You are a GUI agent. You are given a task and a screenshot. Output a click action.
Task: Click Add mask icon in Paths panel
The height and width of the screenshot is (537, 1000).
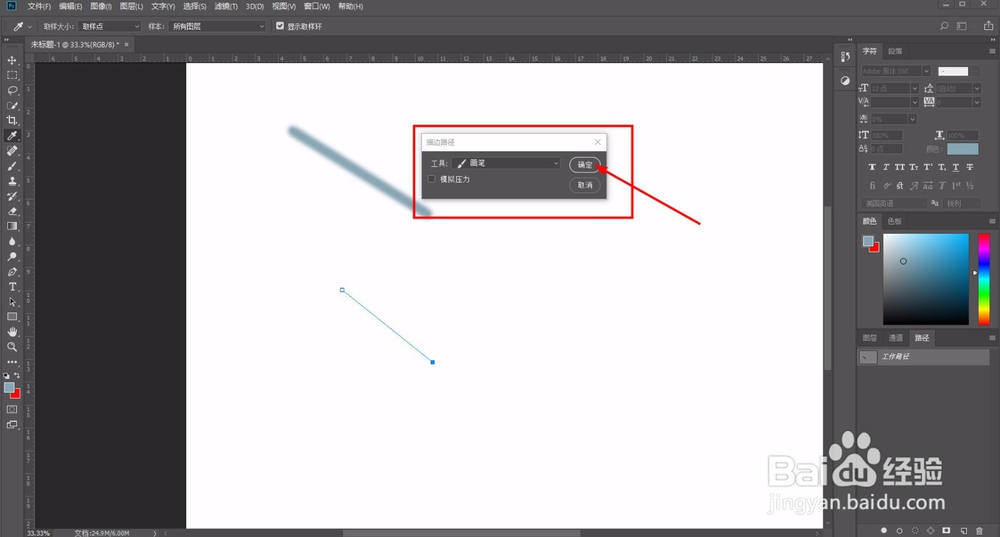(946, 531)
